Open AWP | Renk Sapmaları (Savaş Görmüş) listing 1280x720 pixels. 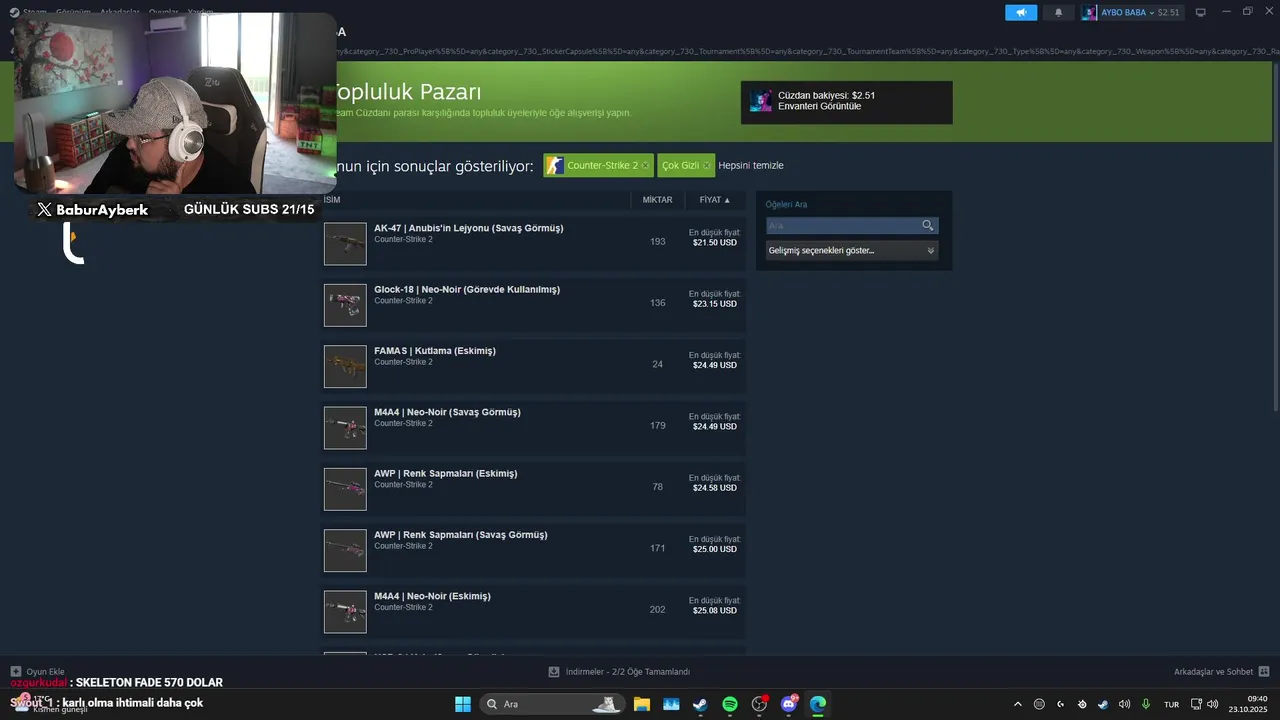(461, 535)
